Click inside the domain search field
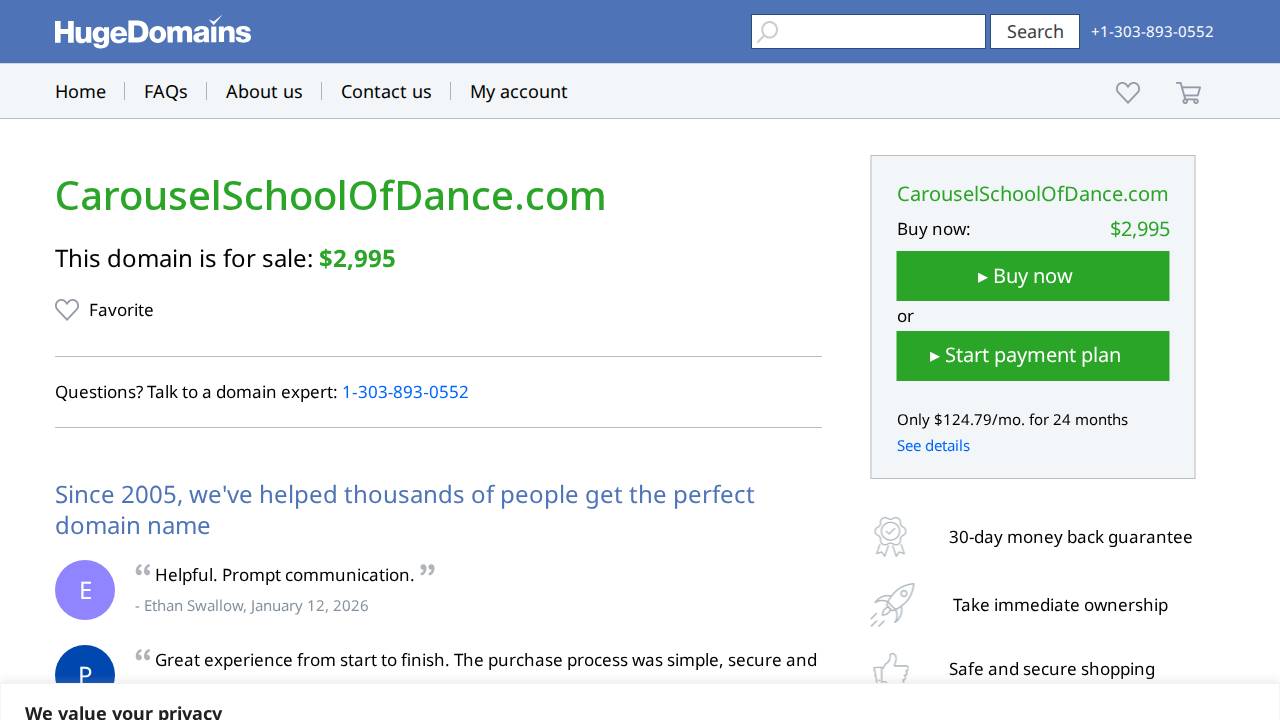 coord(880,31)
